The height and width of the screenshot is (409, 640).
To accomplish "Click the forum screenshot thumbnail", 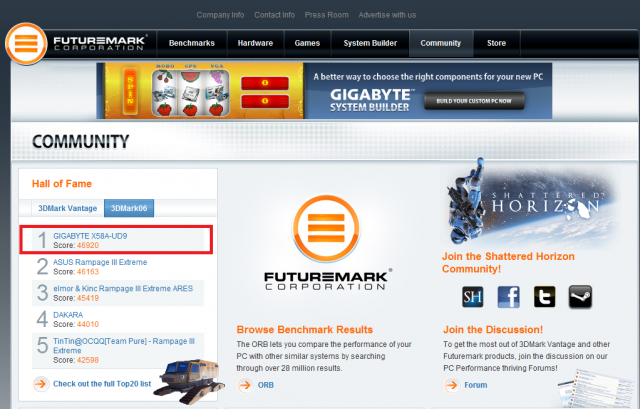I will coord(597,389).
